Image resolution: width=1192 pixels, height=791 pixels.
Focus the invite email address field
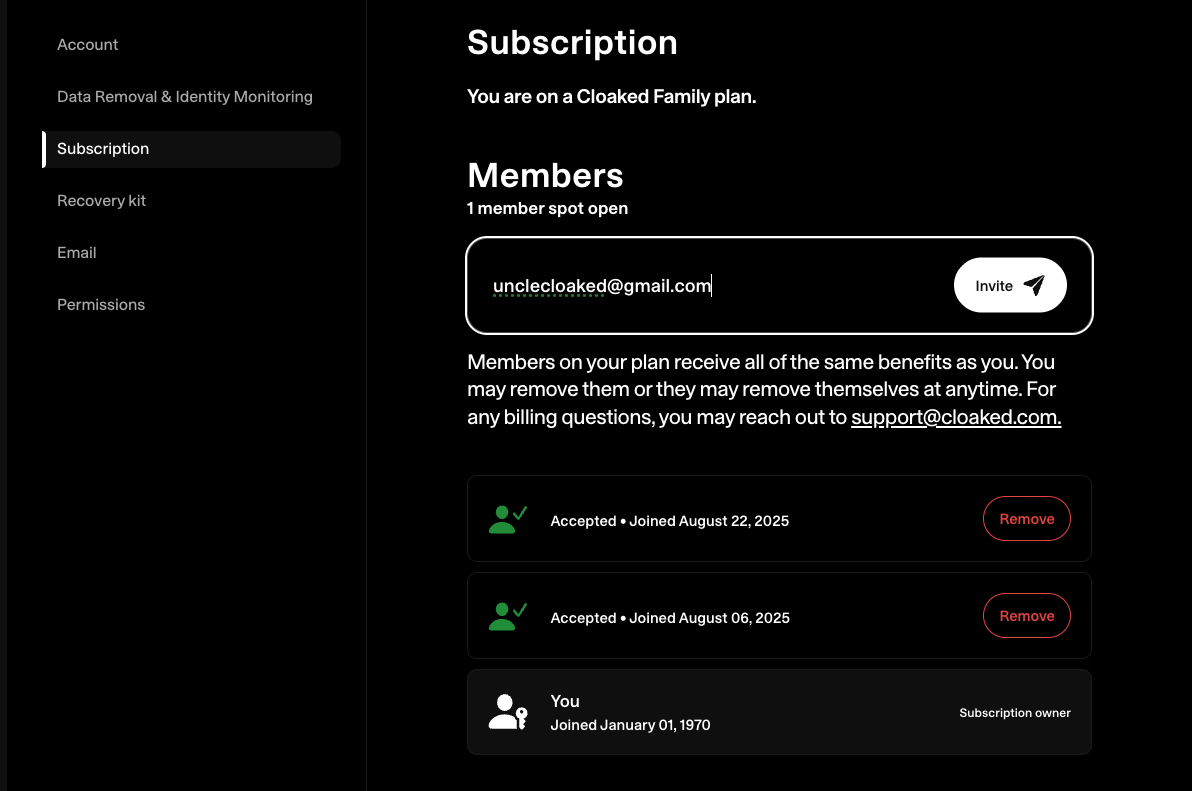[700, 286]
